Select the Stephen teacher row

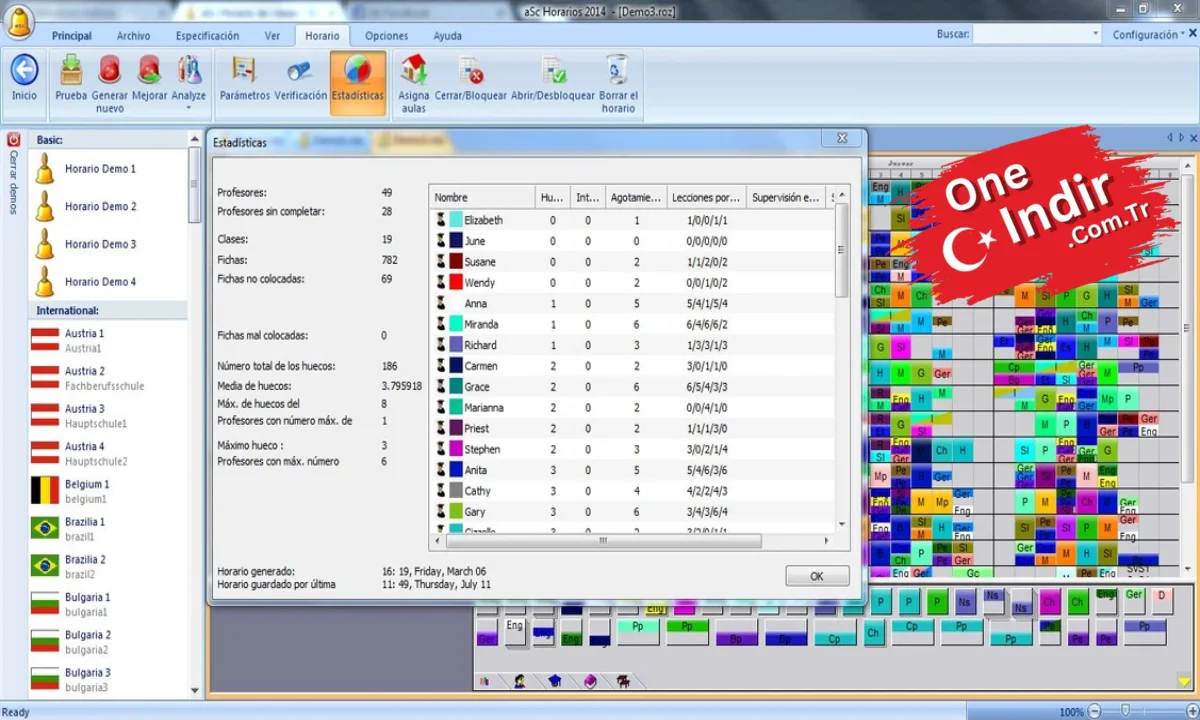[x=632, y=449]
